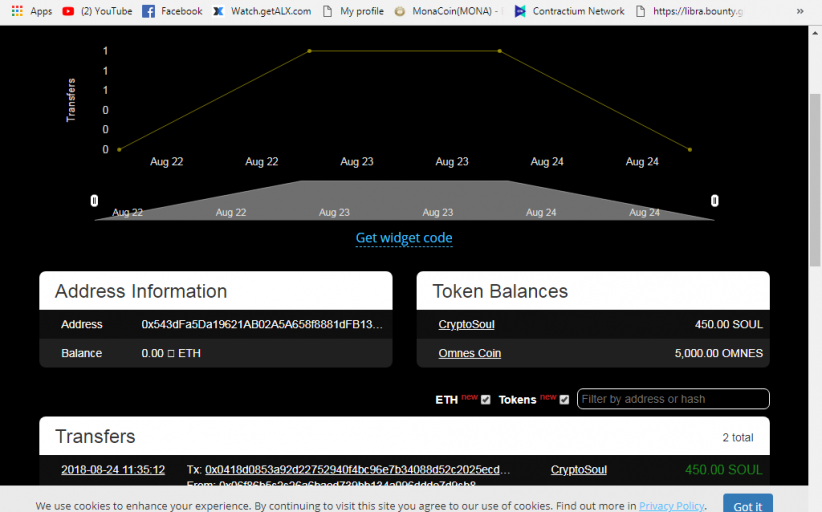Open transaction hash 0x0418d0853a92 link
The image size is (822, 512).
point(357,470)
